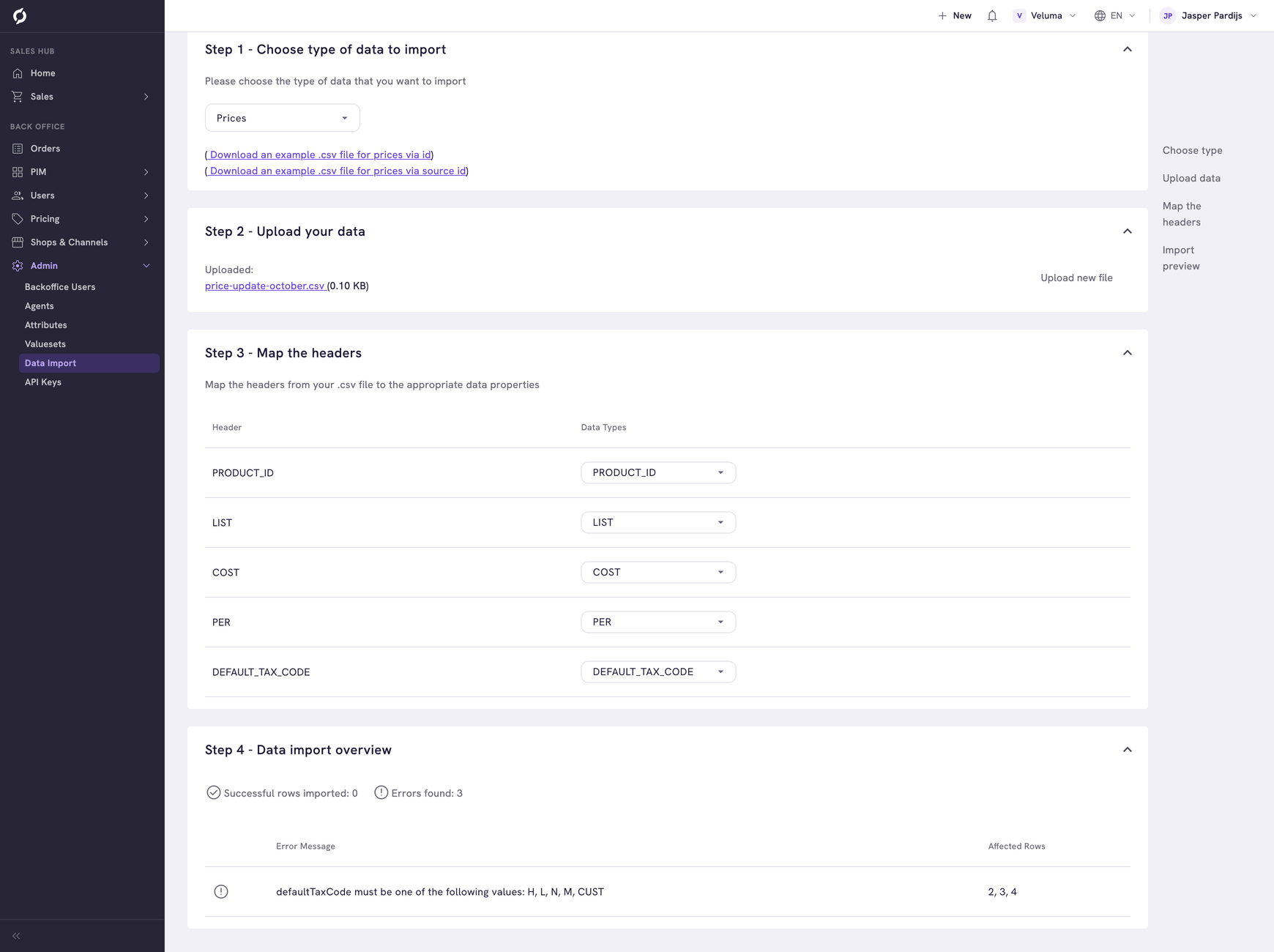
Task: Click the Home sidebar icon
Action: pyautogui.click(x=18, y=73)
